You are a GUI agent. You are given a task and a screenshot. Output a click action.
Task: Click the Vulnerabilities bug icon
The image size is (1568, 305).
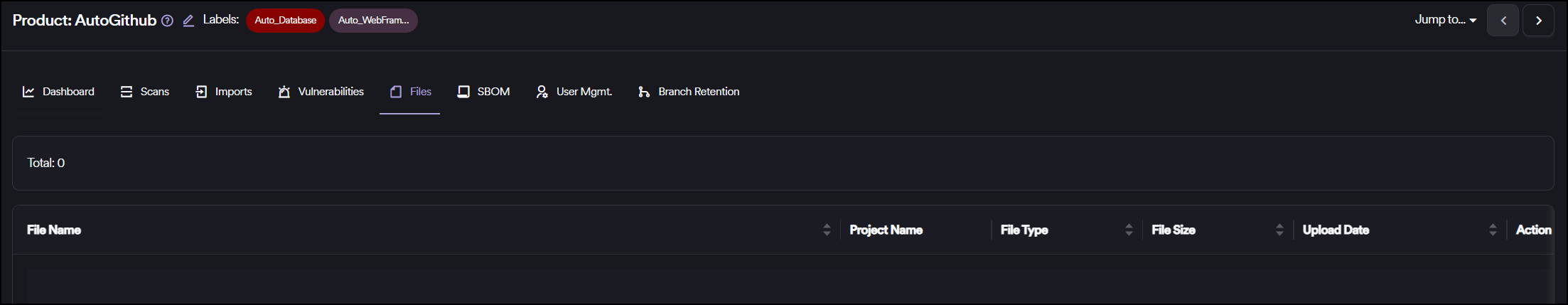point(284,92)
